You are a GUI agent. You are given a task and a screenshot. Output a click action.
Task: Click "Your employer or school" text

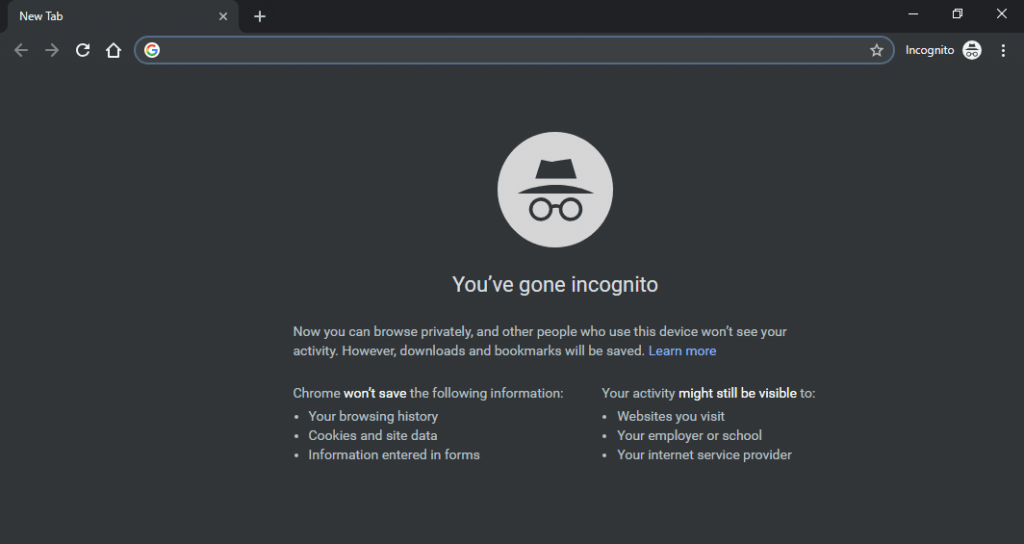(x=690, y=436)
